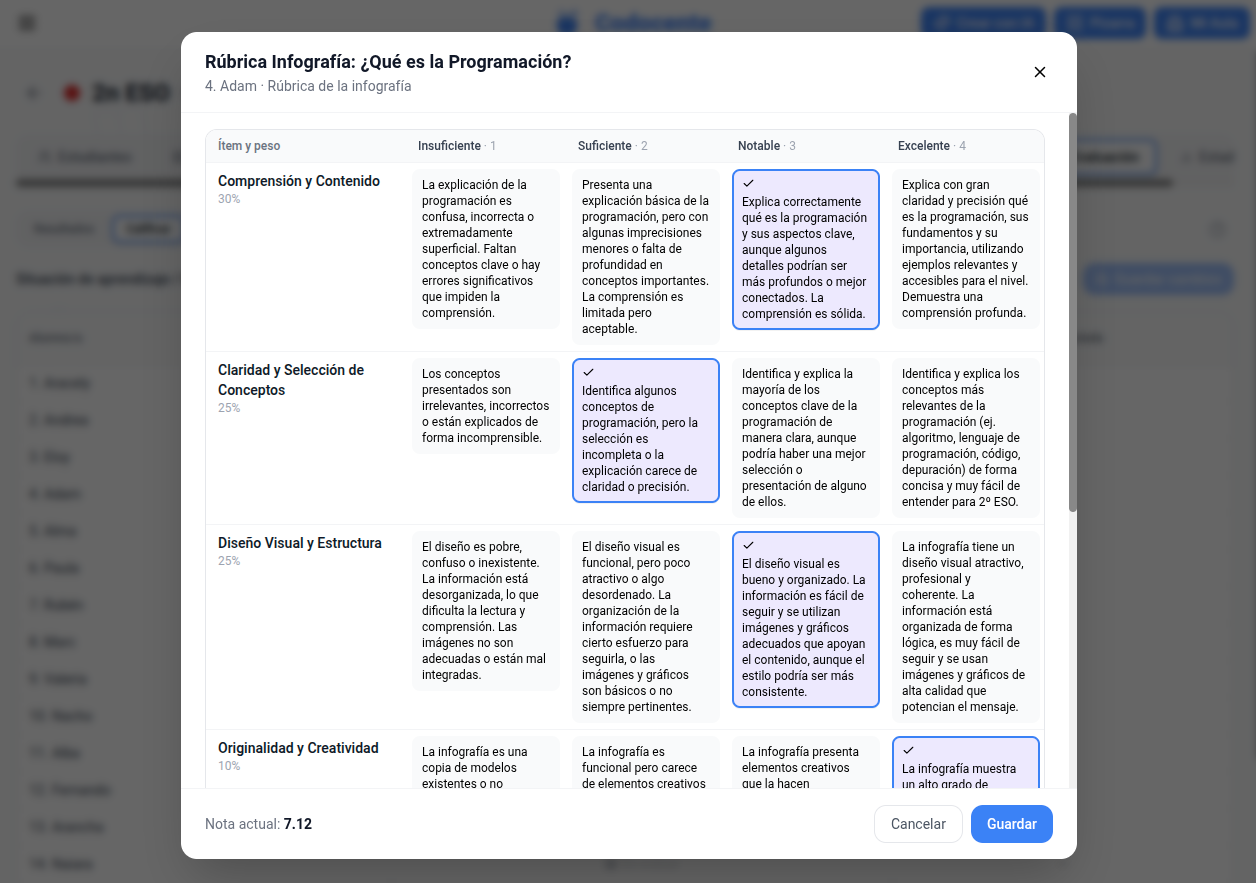The width and height of the screenshot is (1256, 883).
Task: Select Excelente for Diseño Visual y Estructura
Action: pyautogui.click(x=966, y=627)
